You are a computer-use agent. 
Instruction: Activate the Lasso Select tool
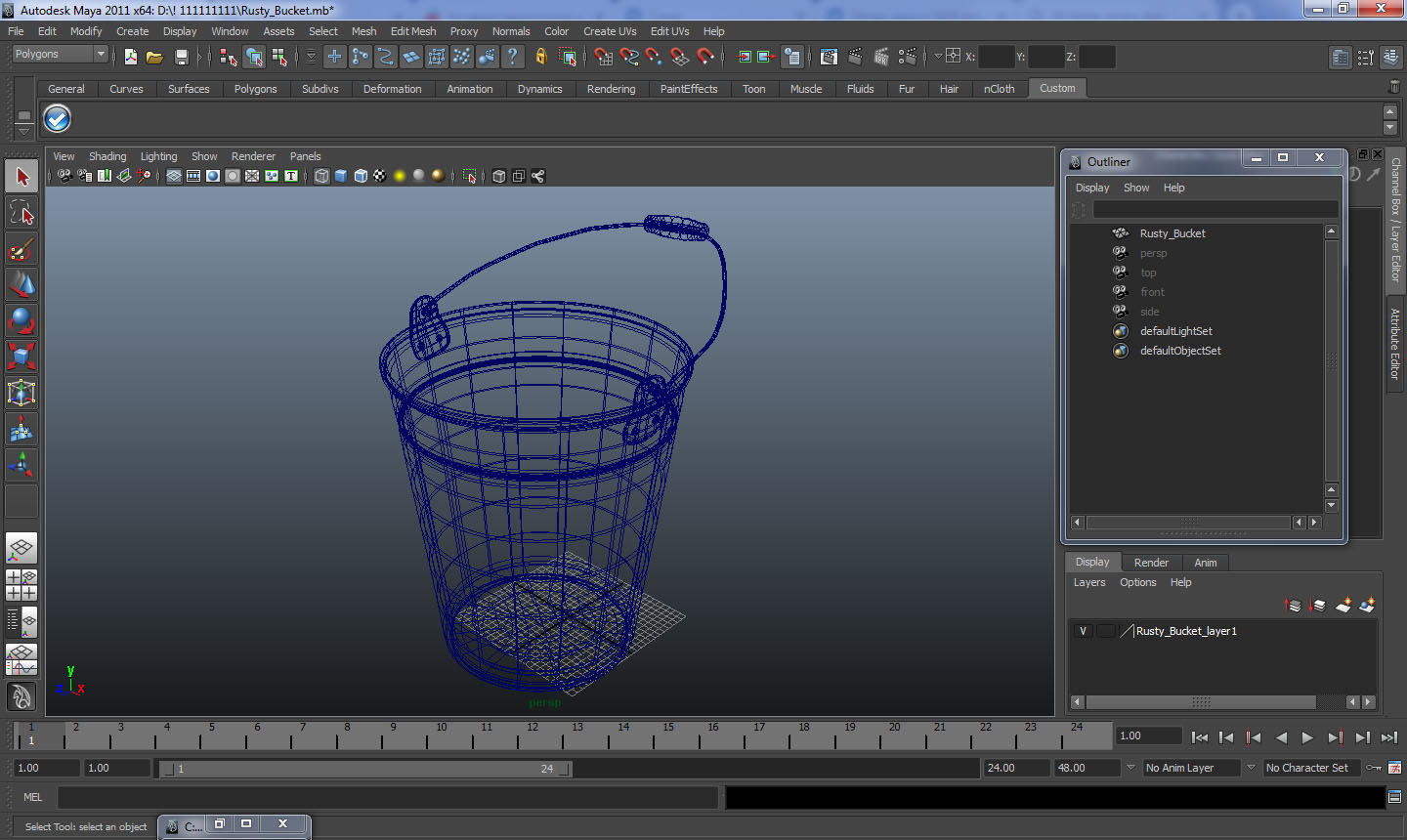tap(21, 213)
